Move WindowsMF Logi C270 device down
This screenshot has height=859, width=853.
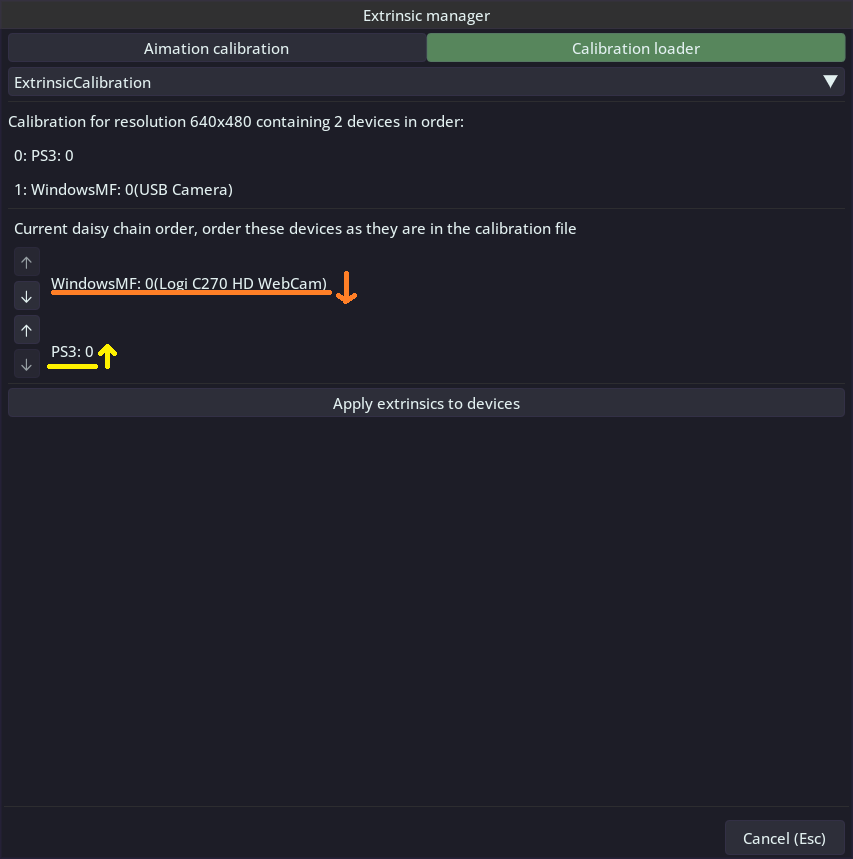(x=27, y=296)
